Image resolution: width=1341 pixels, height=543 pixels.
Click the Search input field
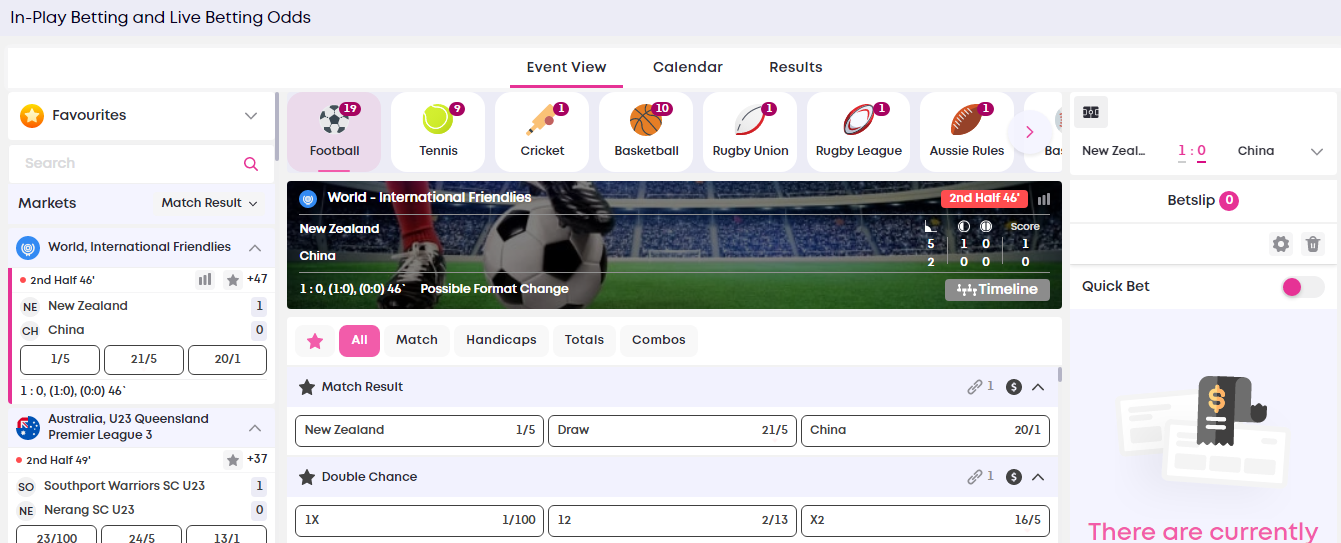(141, 164)
